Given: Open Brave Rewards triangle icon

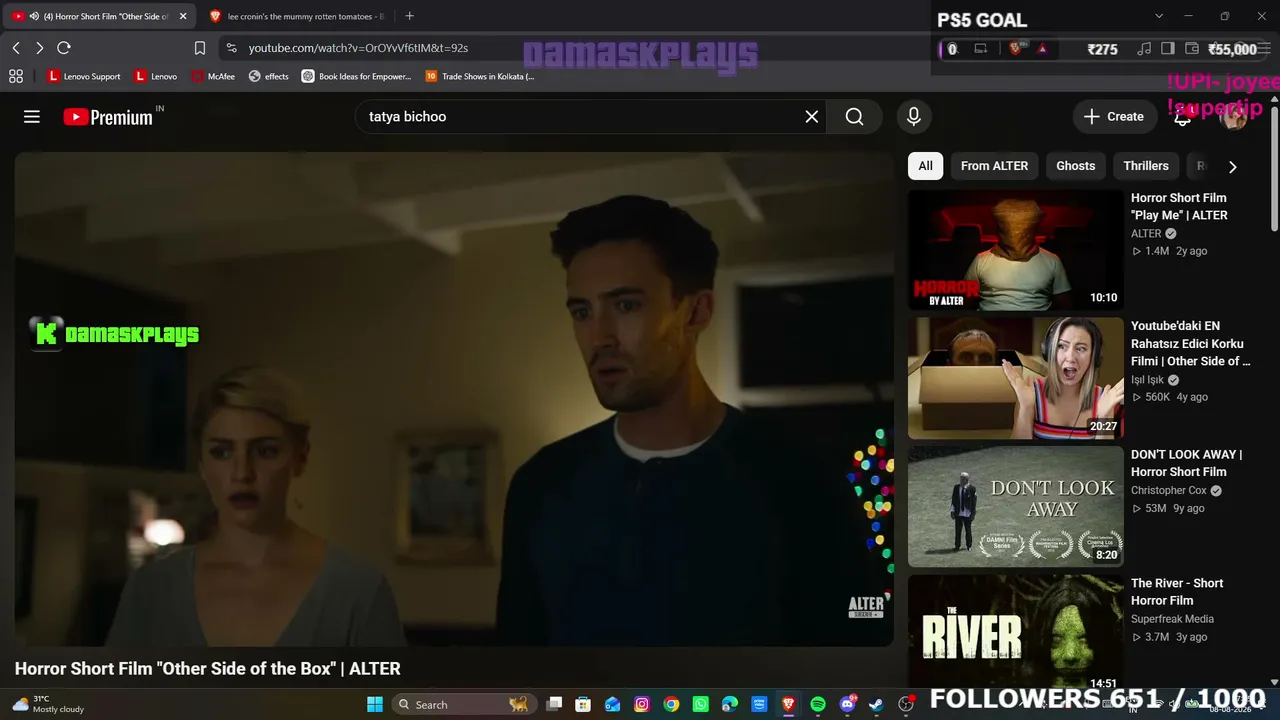Looking at the screenshot, I should tap(1043, 48).
